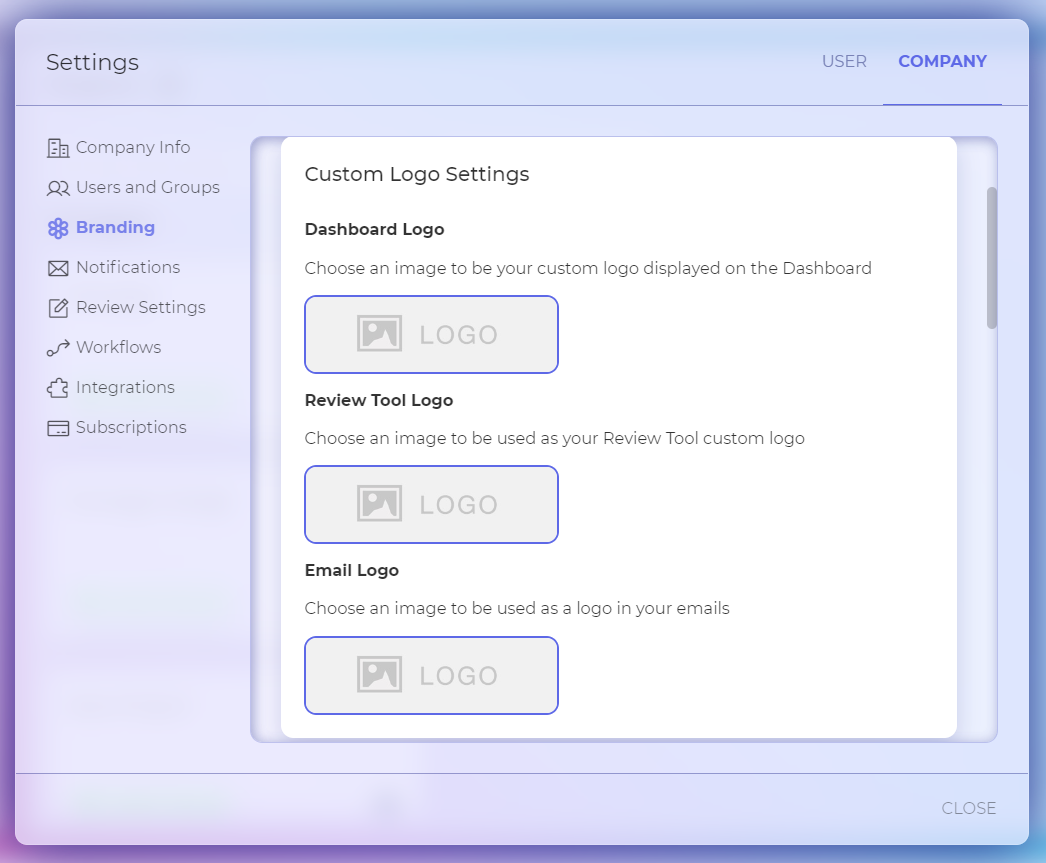Click the Branding flower icon
1046x863 pixels.
pyautogui.click(x=58, y=228)
